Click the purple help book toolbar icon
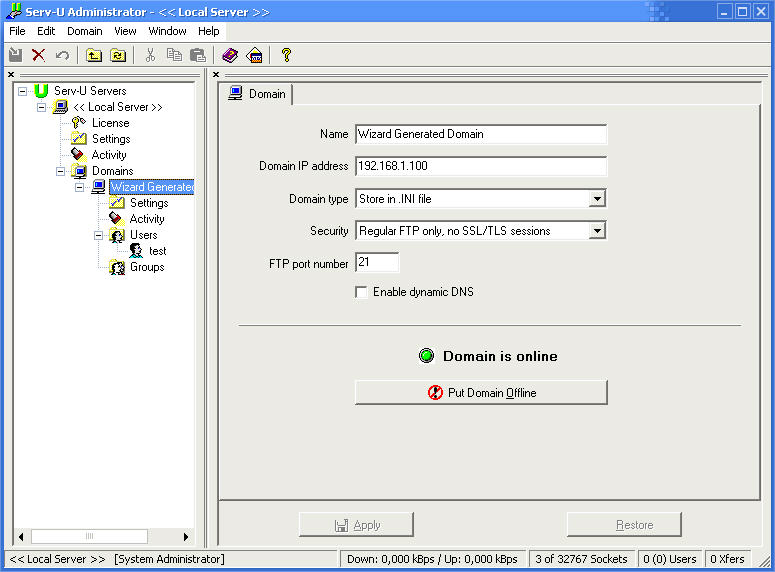 230,55
